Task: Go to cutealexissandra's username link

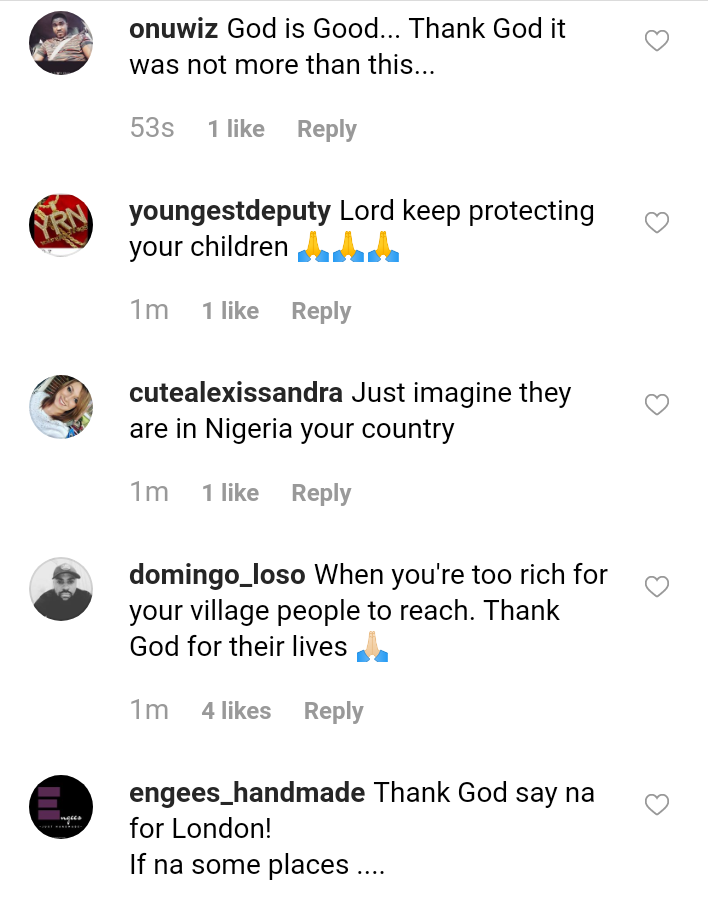Action: click(x=236, y=393)
